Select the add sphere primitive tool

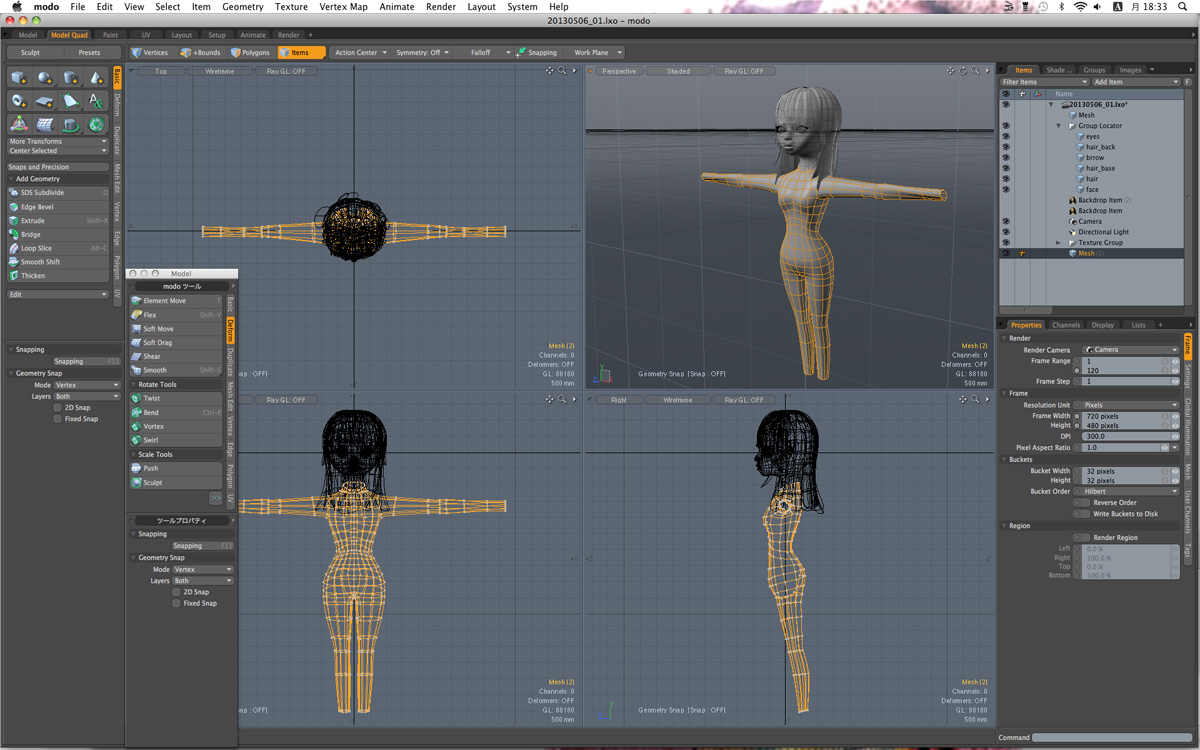(45, 78)
